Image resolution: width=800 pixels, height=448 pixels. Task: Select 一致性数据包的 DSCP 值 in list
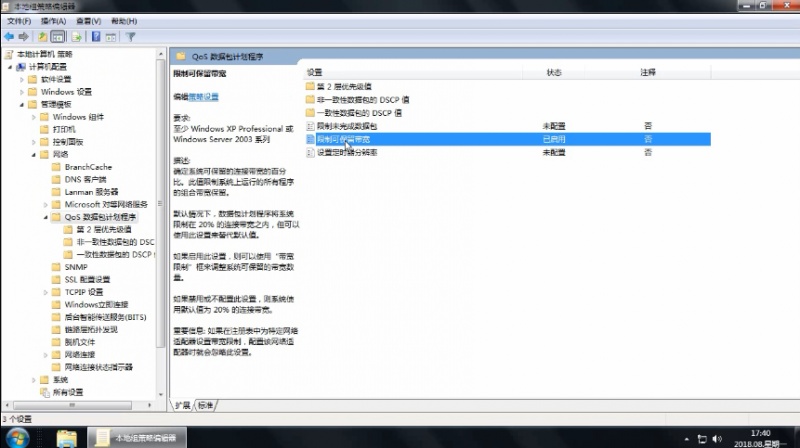359,113
